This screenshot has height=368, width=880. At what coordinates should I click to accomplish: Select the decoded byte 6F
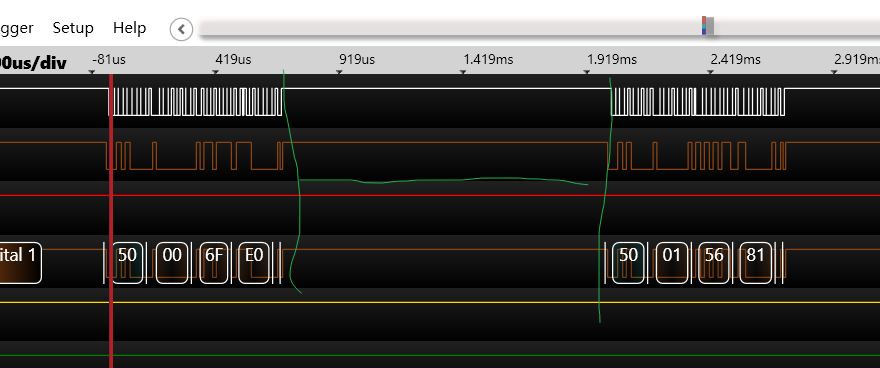coord(214,263)
